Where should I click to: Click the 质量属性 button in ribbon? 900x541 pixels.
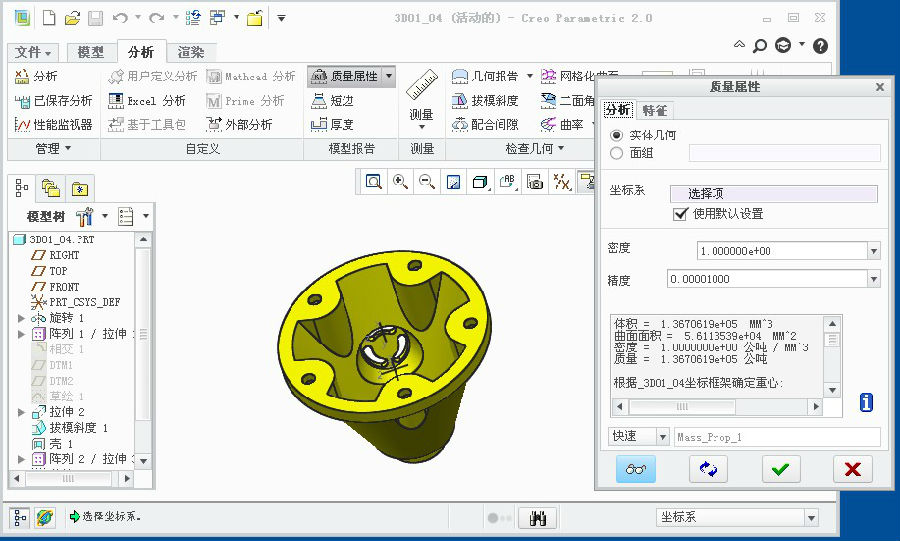point(344,76)
